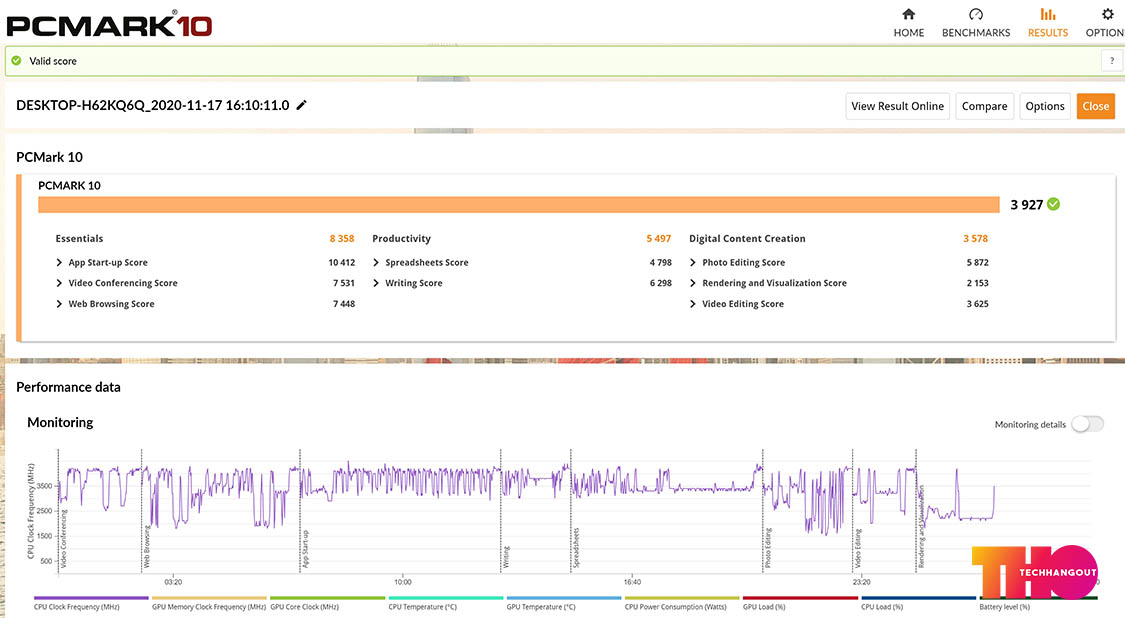The height and width of the screenshot is (618, 1125).
Task: Click the Photo Editing marker on chart
Action: pos(767,548)
